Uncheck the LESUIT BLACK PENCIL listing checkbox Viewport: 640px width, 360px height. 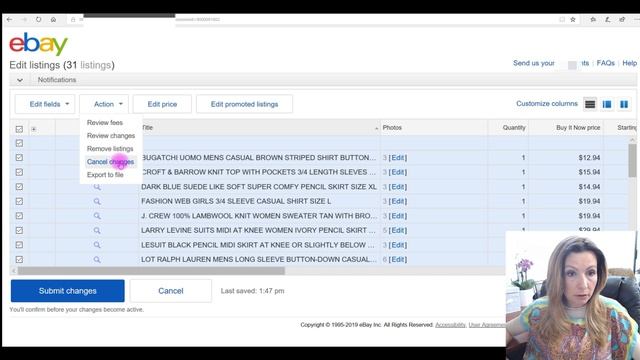coord(19,245)
